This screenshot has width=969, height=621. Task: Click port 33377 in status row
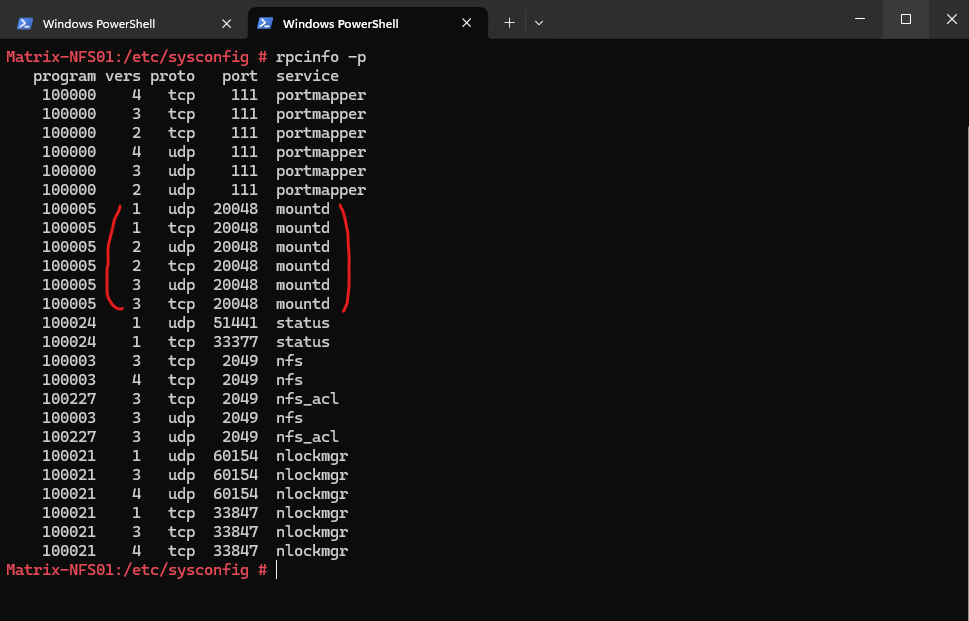pos(235,342)
